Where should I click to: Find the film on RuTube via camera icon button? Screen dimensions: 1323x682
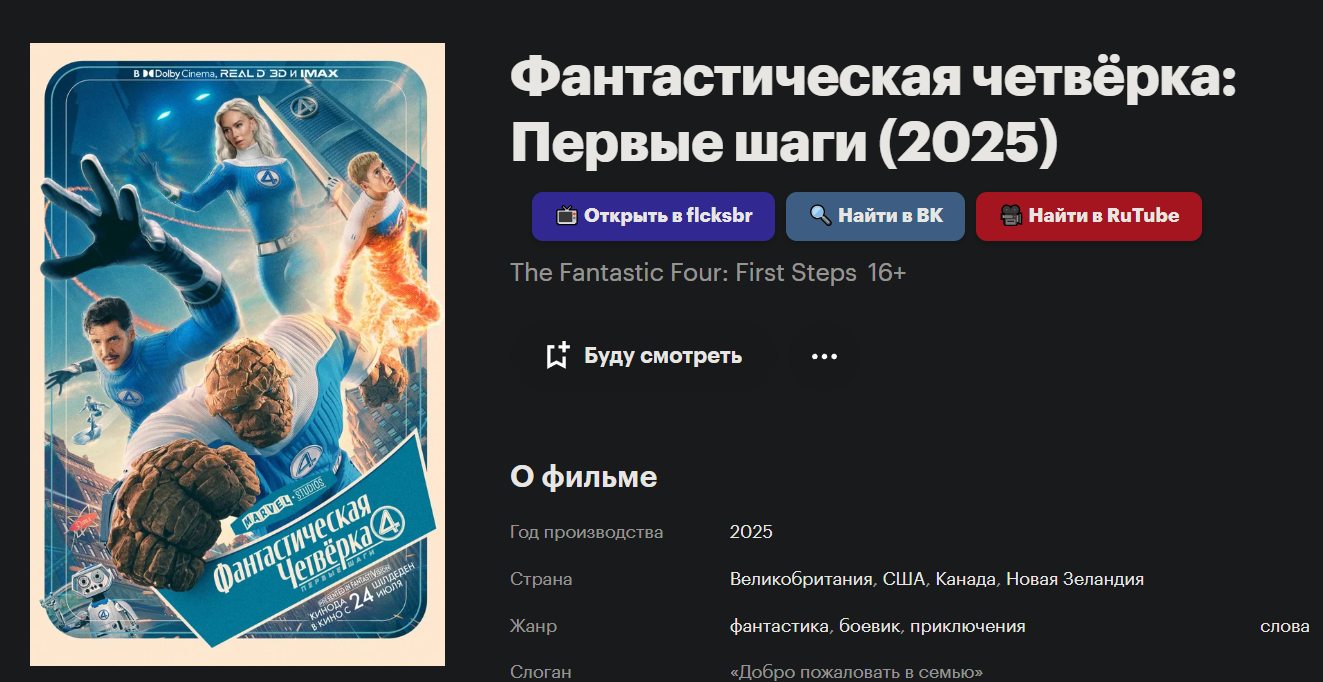[x=1089, y=216]
